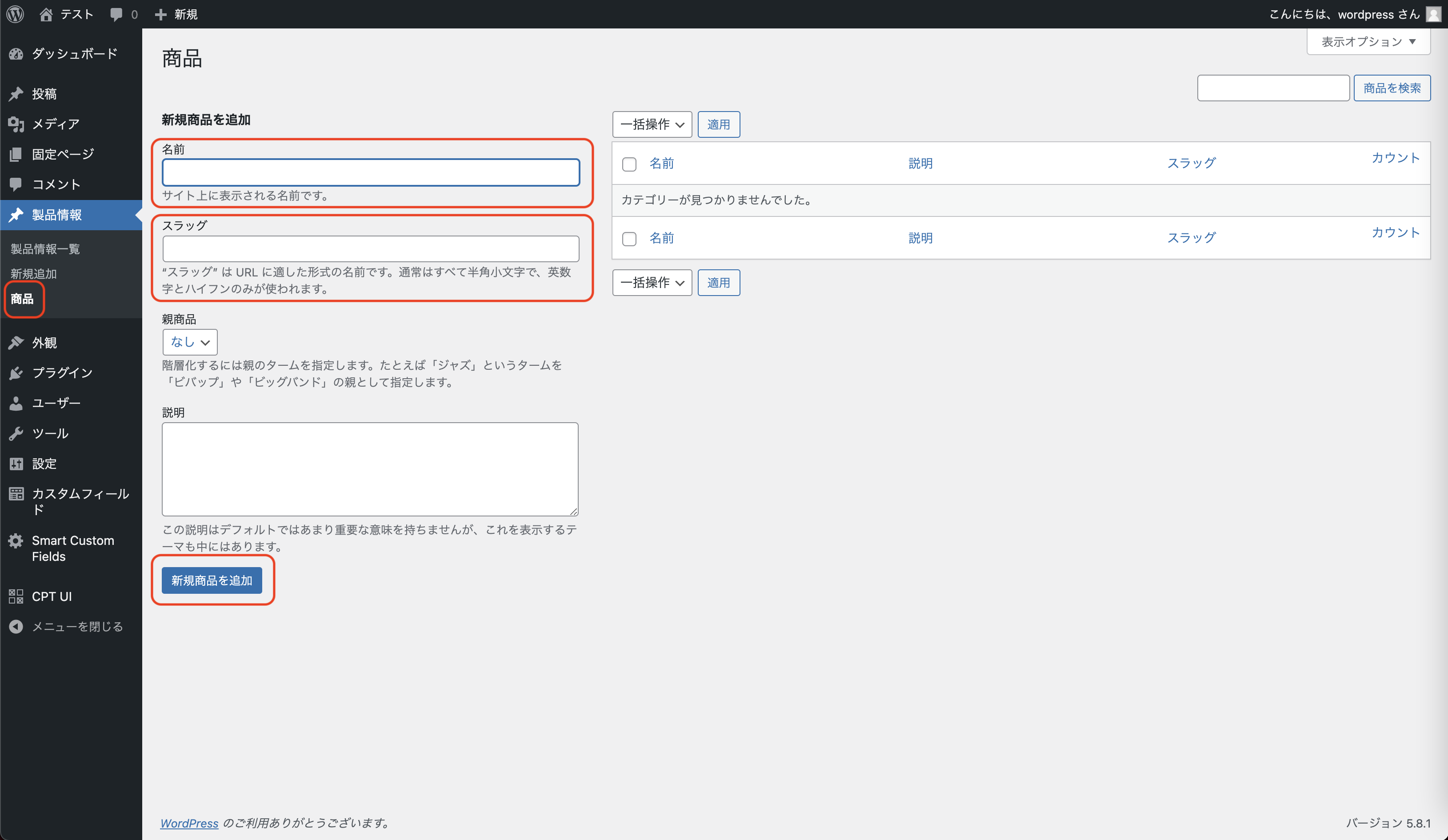
Task: Click the top 適用 button
Action: (718, 125)
